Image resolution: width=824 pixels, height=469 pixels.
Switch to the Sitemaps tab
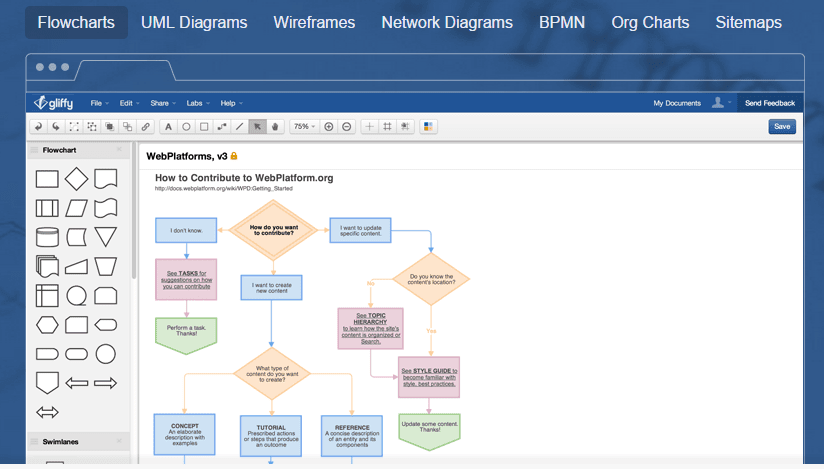pos(748,23)
